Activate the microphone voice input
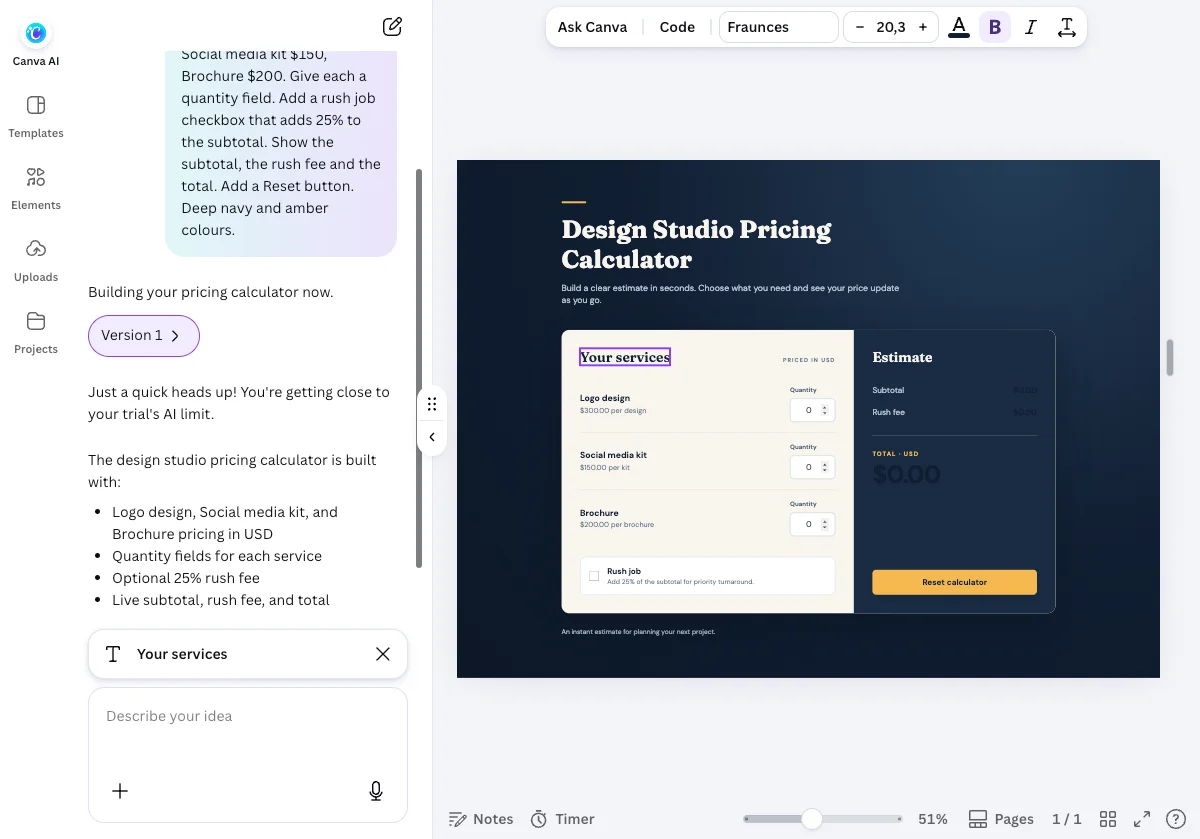This screenshot has width=1200, height=839. pos(376,791)
